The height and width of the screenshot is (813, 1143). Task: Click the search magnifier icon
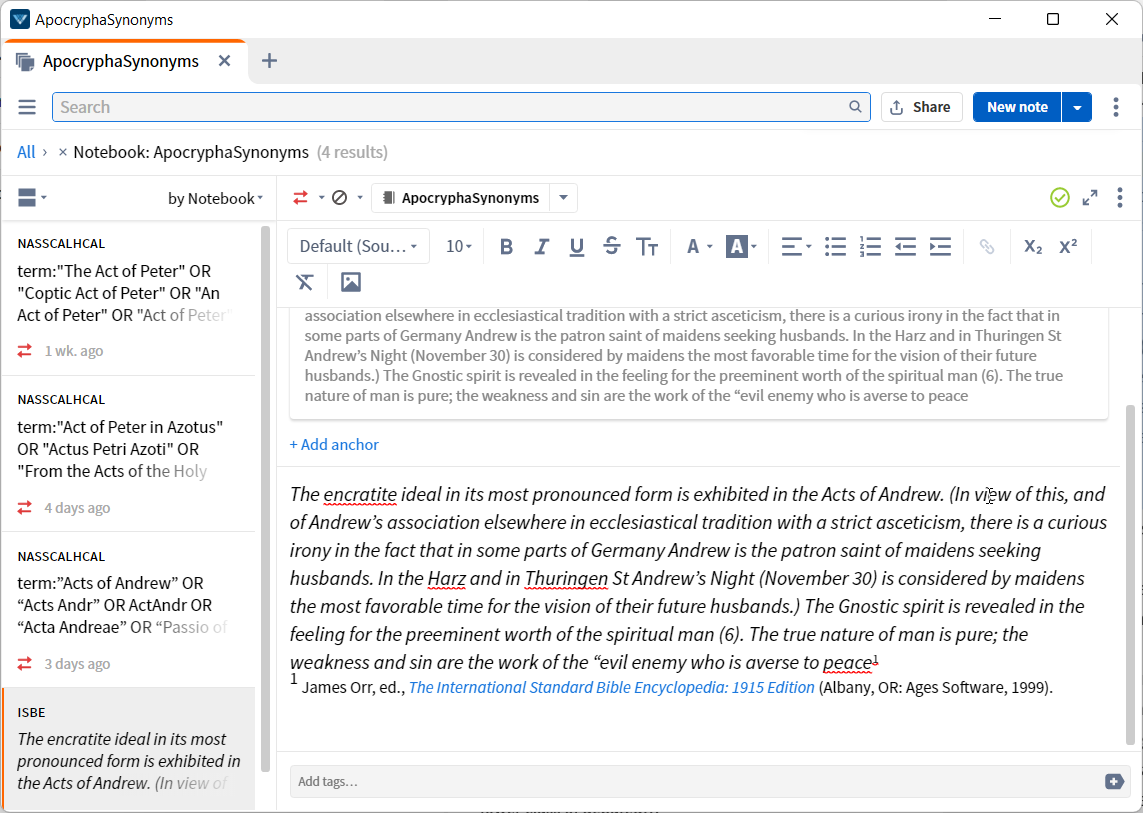pyautogui.click(x=855, y=106)
